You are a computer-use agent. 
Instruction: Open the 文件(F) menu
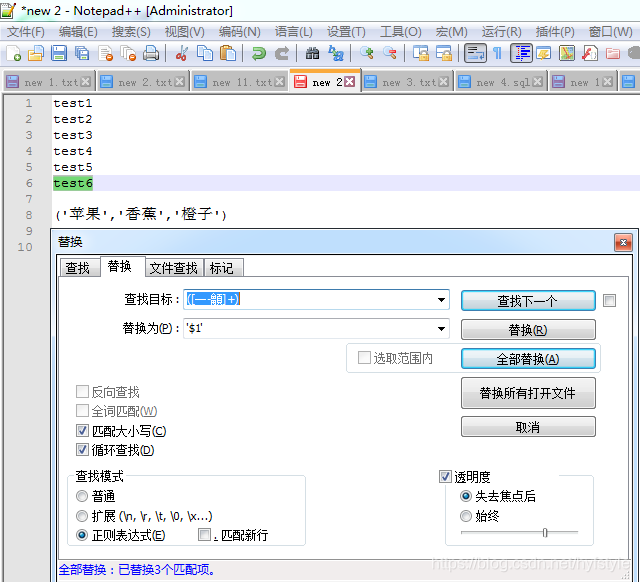tap(26, 32)
